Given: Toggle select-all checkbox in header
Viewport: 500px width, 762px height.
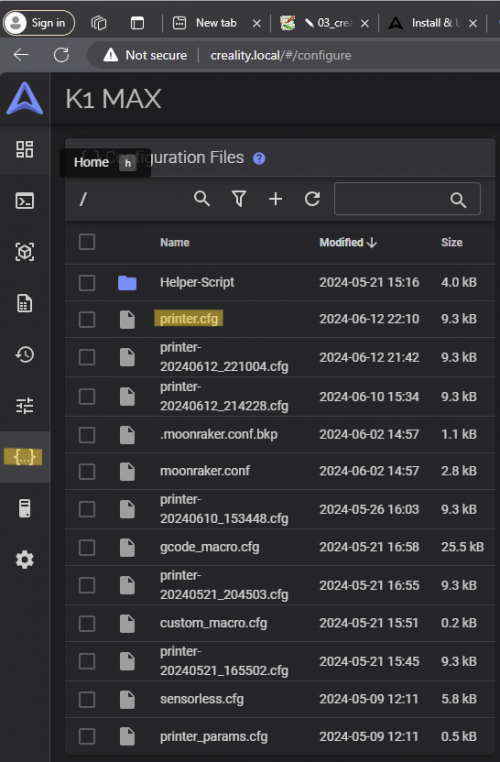Looking at the screenshot, I should [x=87, y=242].
